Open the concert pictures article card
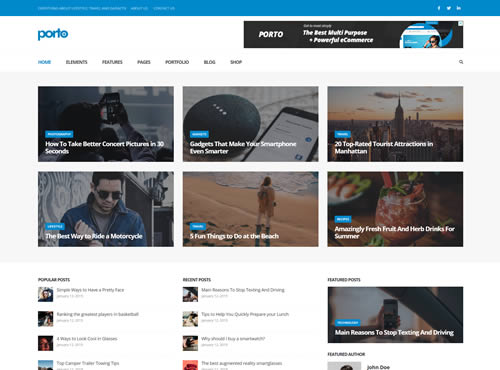The image size is (500, 370). click(106, 124)
